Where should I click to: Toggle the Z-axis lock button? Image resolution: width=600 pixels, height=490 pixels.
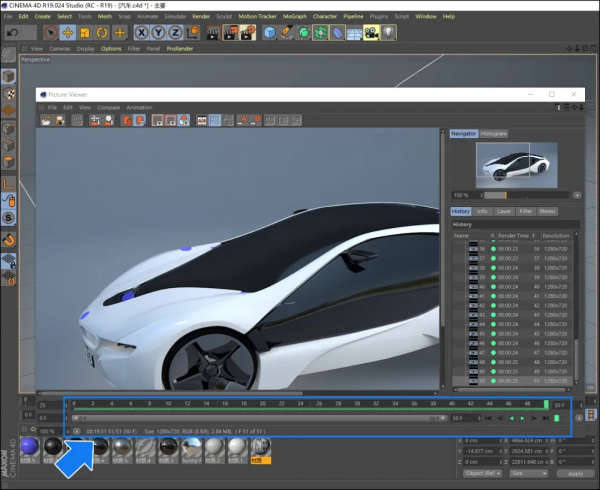click(x=176, y=33)
